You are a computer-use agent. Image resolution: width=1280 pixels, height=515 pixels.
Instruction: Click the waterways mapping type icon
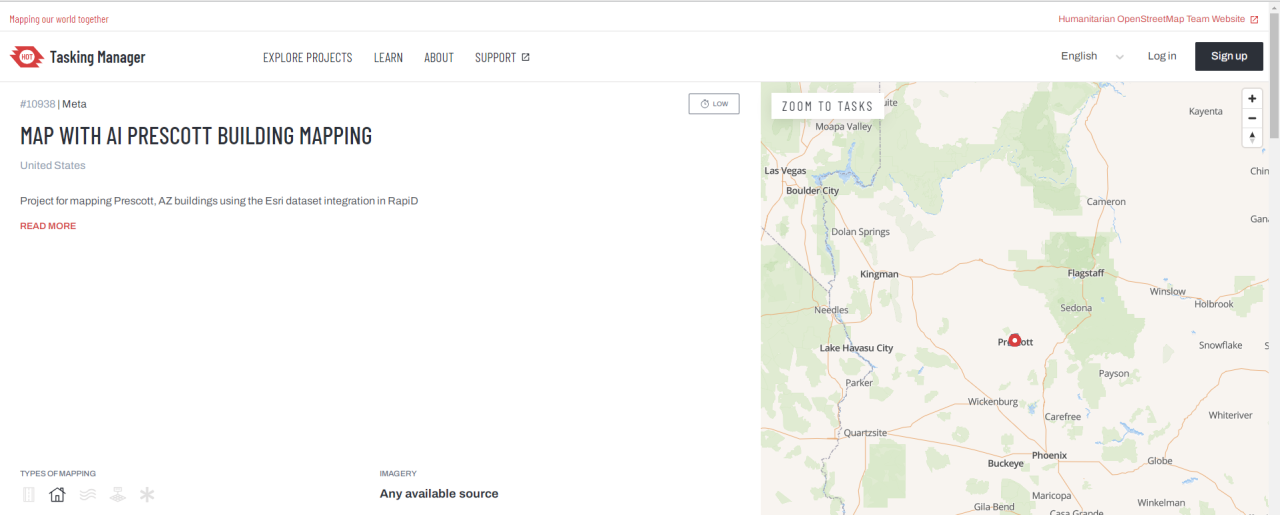[88, 494]
